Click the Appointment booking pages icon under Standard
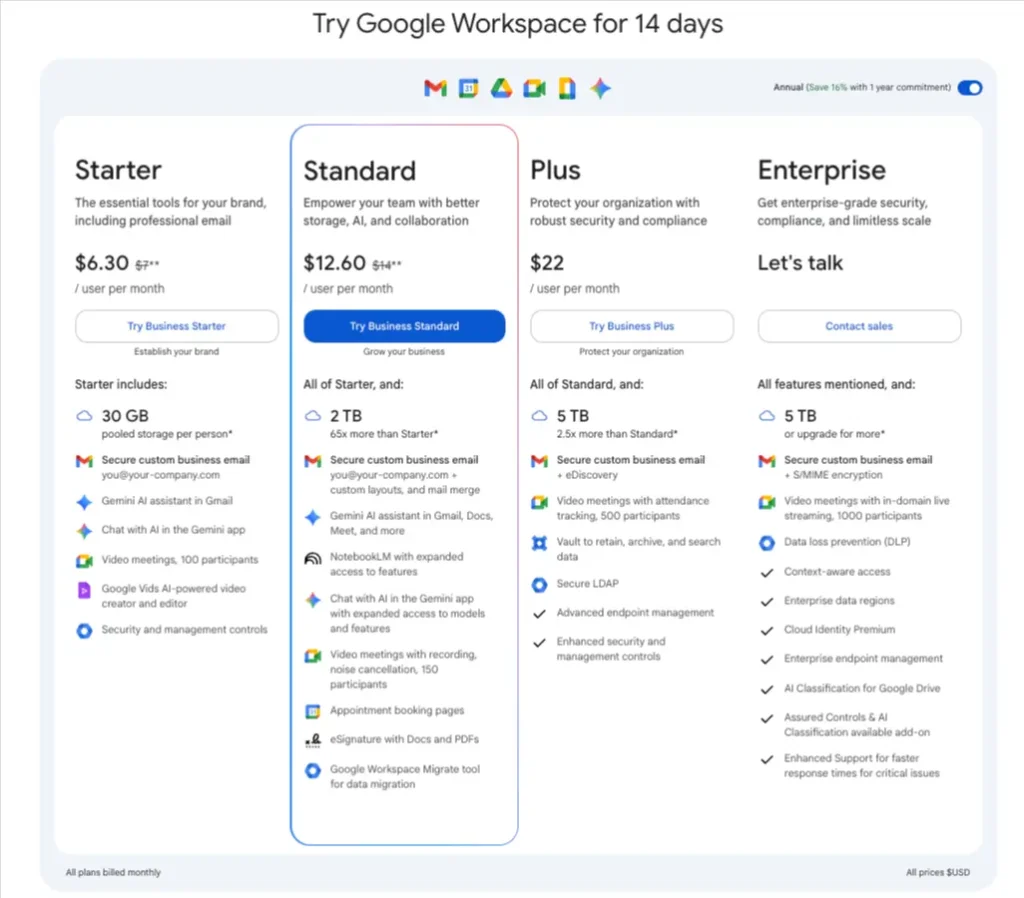This screenshot has height=898, width=1024. click(311, 711)
